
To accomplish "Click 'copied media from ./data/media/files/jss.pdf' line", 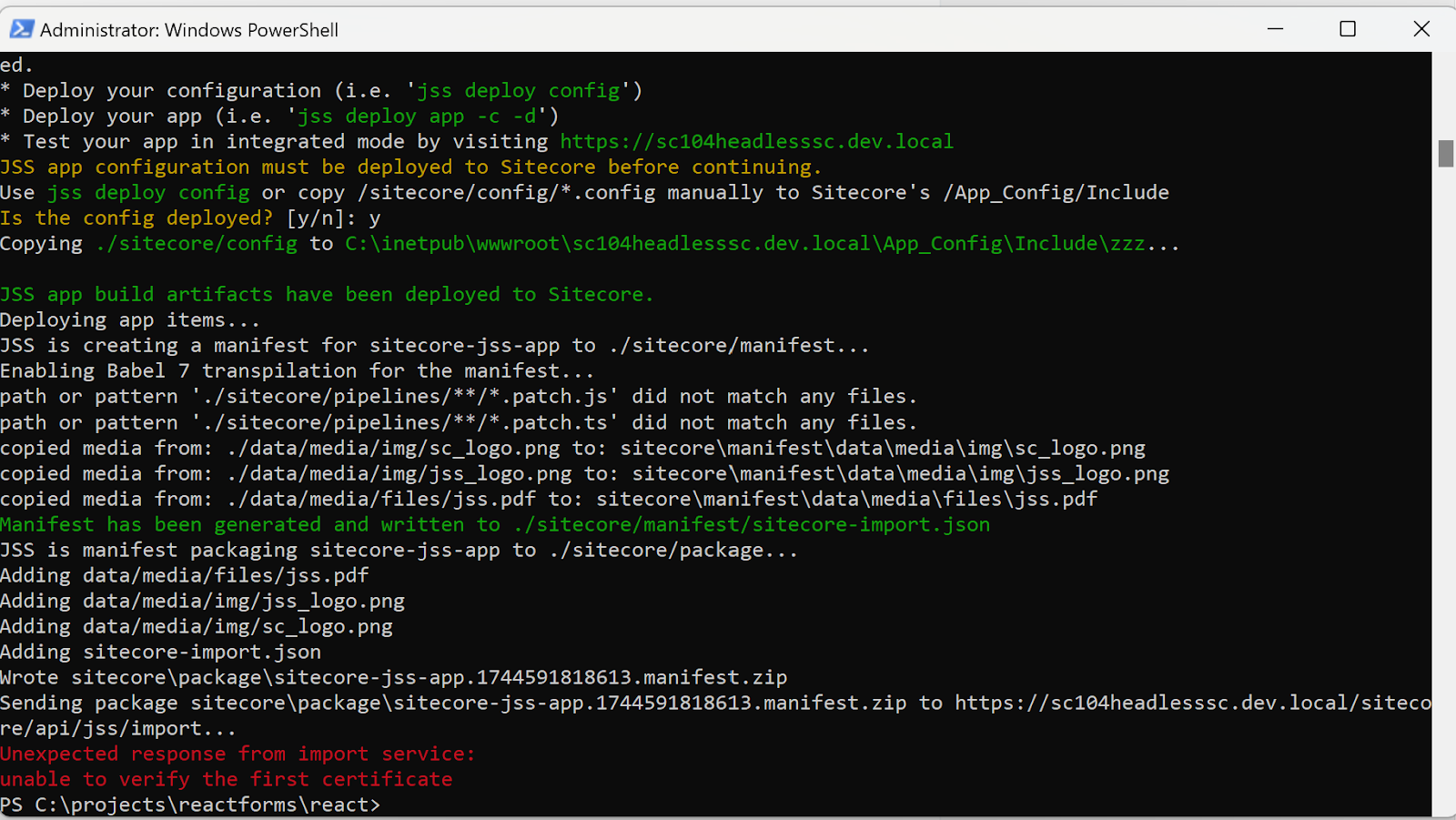I will coord(549,500).
